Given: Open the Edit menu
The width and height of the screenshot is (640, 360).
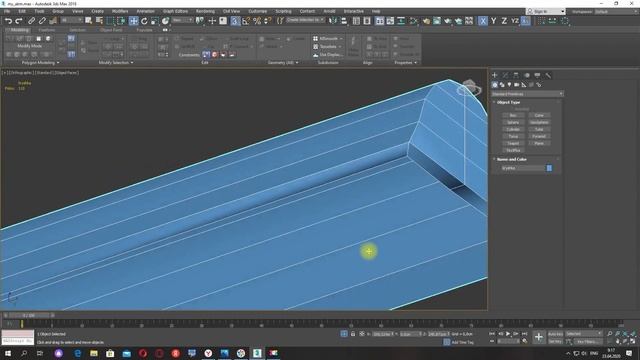Looking at the screenshot, I should pos(22,11).
